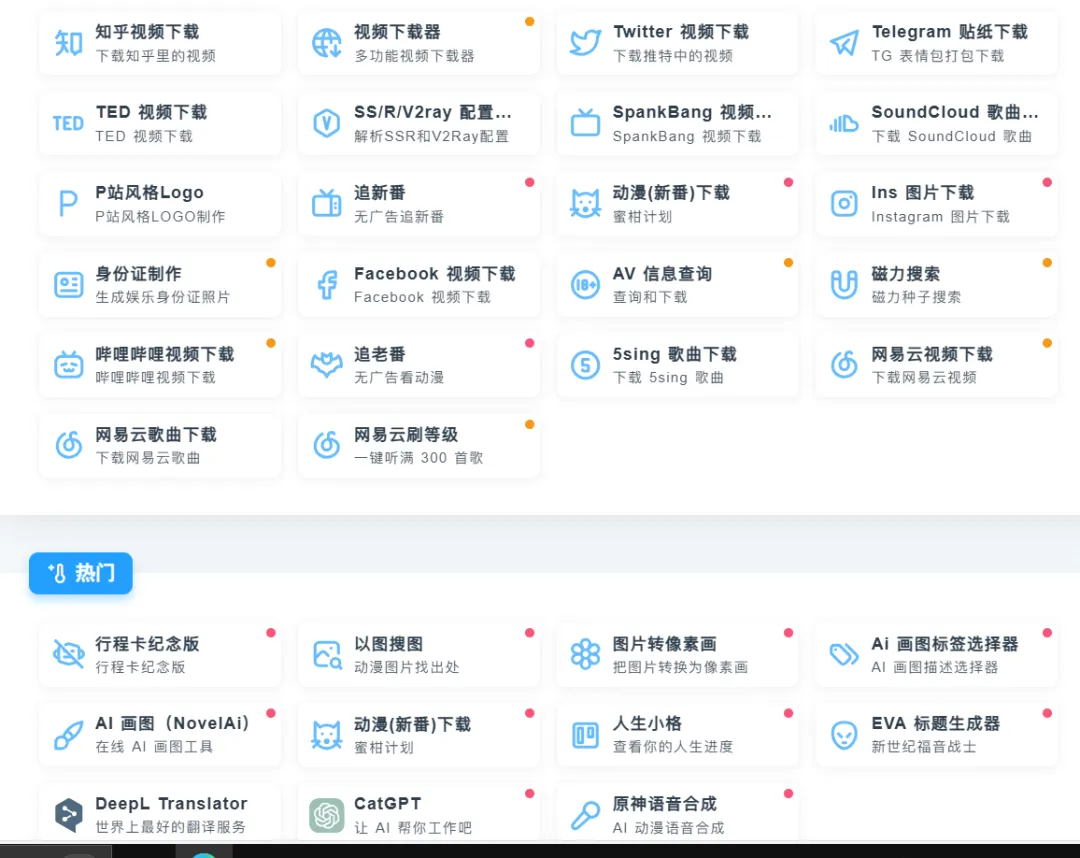
Task: Click the TED logo icon
Action: click(68, 123)
